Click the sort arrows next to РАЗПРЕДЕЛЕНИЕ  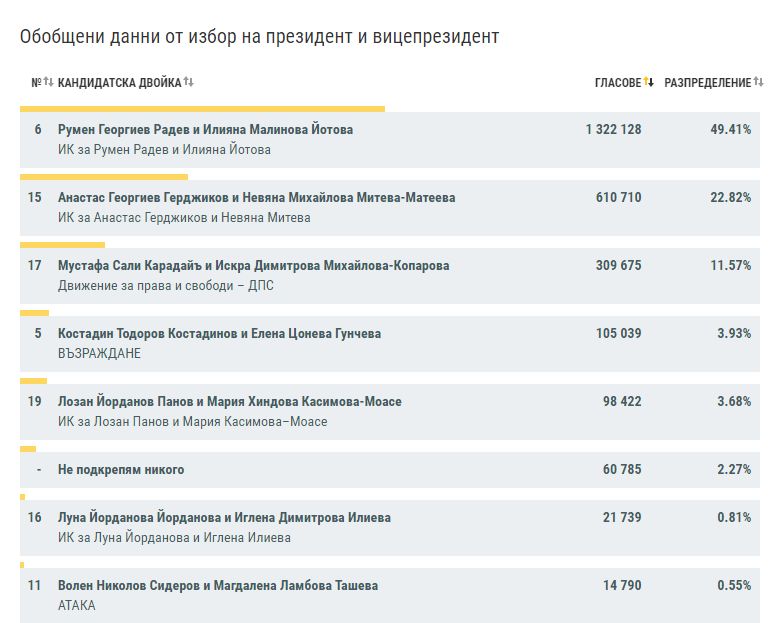pos(757,82)
